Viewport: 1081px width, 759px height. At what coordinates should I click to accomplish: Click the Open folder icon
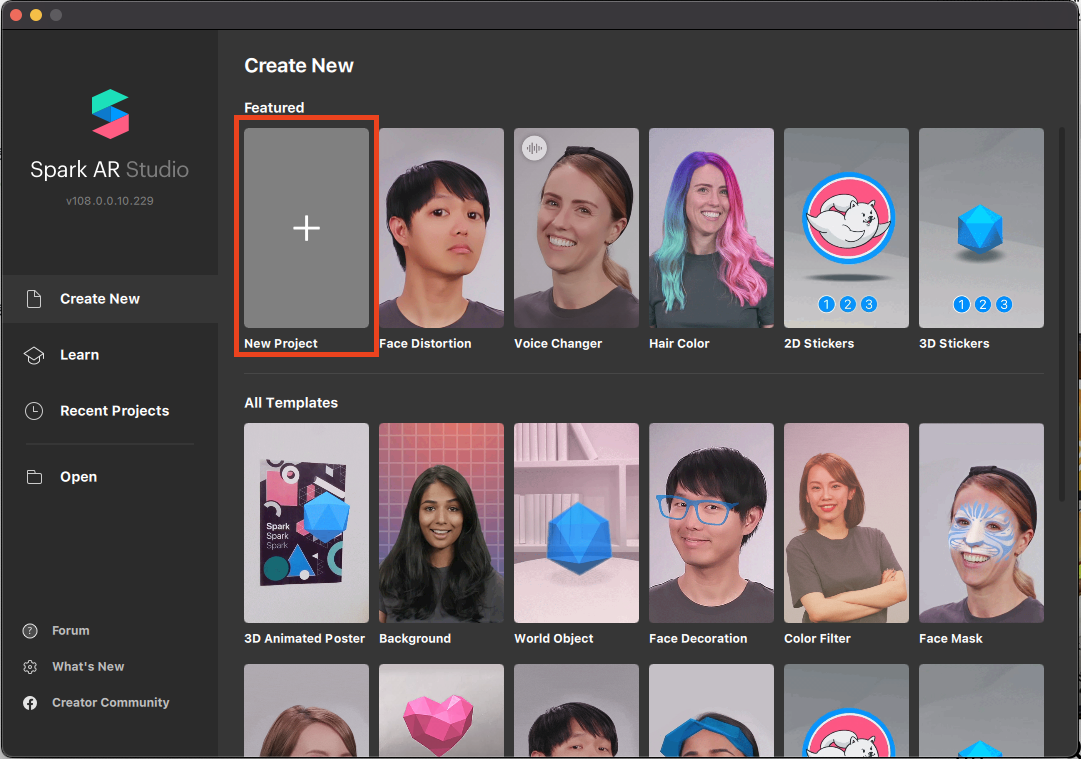pos(34,477)
